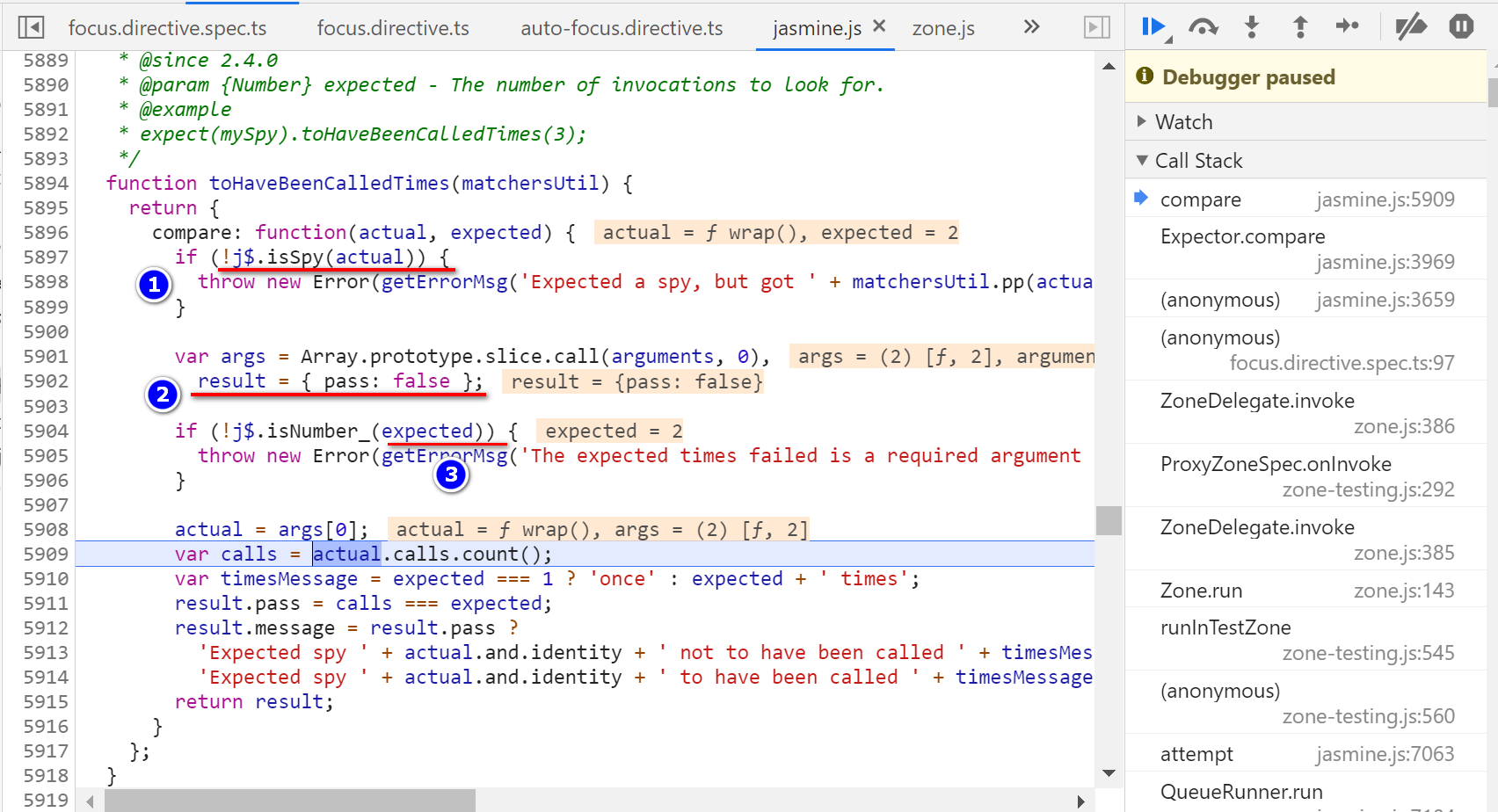Switch to the zone.js tab

pyautogui.click(x=943, y=28)
